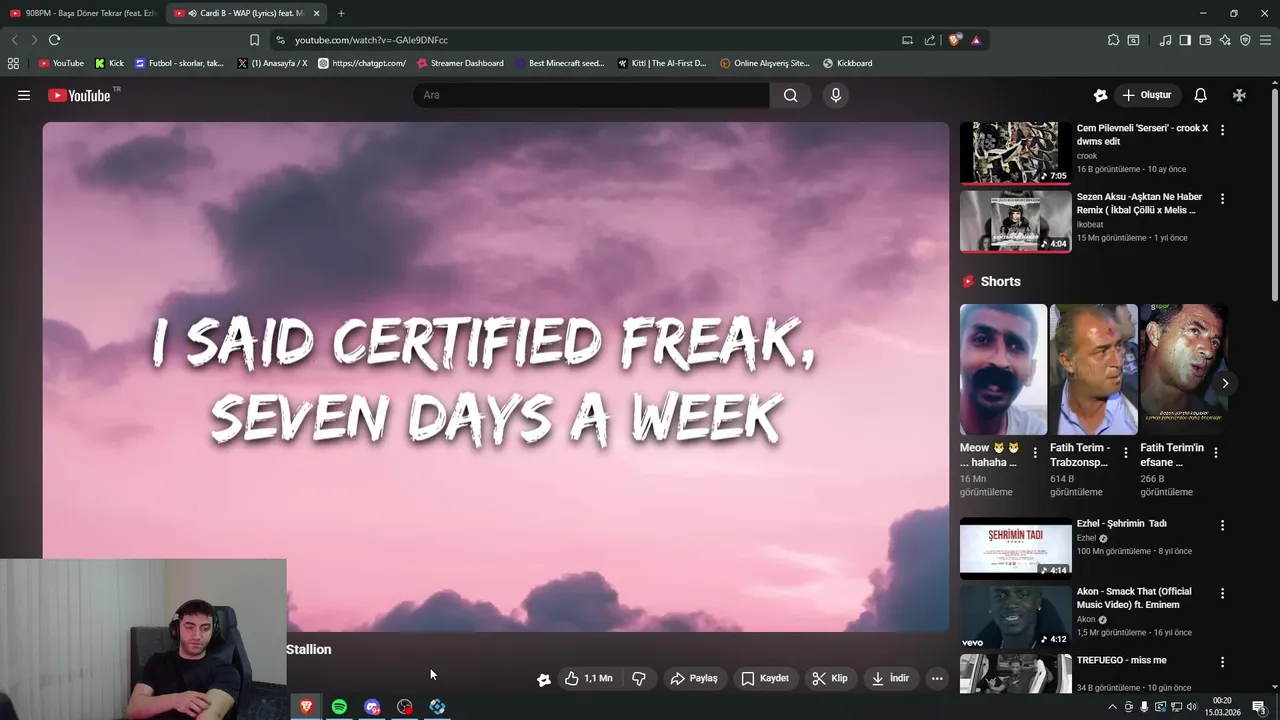Open the YouTube guide hamburger menu
The image size is (1280, 720).
(x=24, y=95)
